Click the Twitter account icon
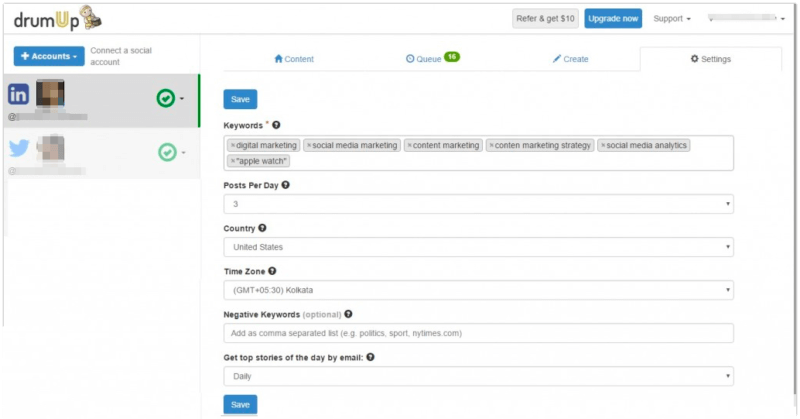The width and height of the screenshot is (800, 419). pos(18,149)
